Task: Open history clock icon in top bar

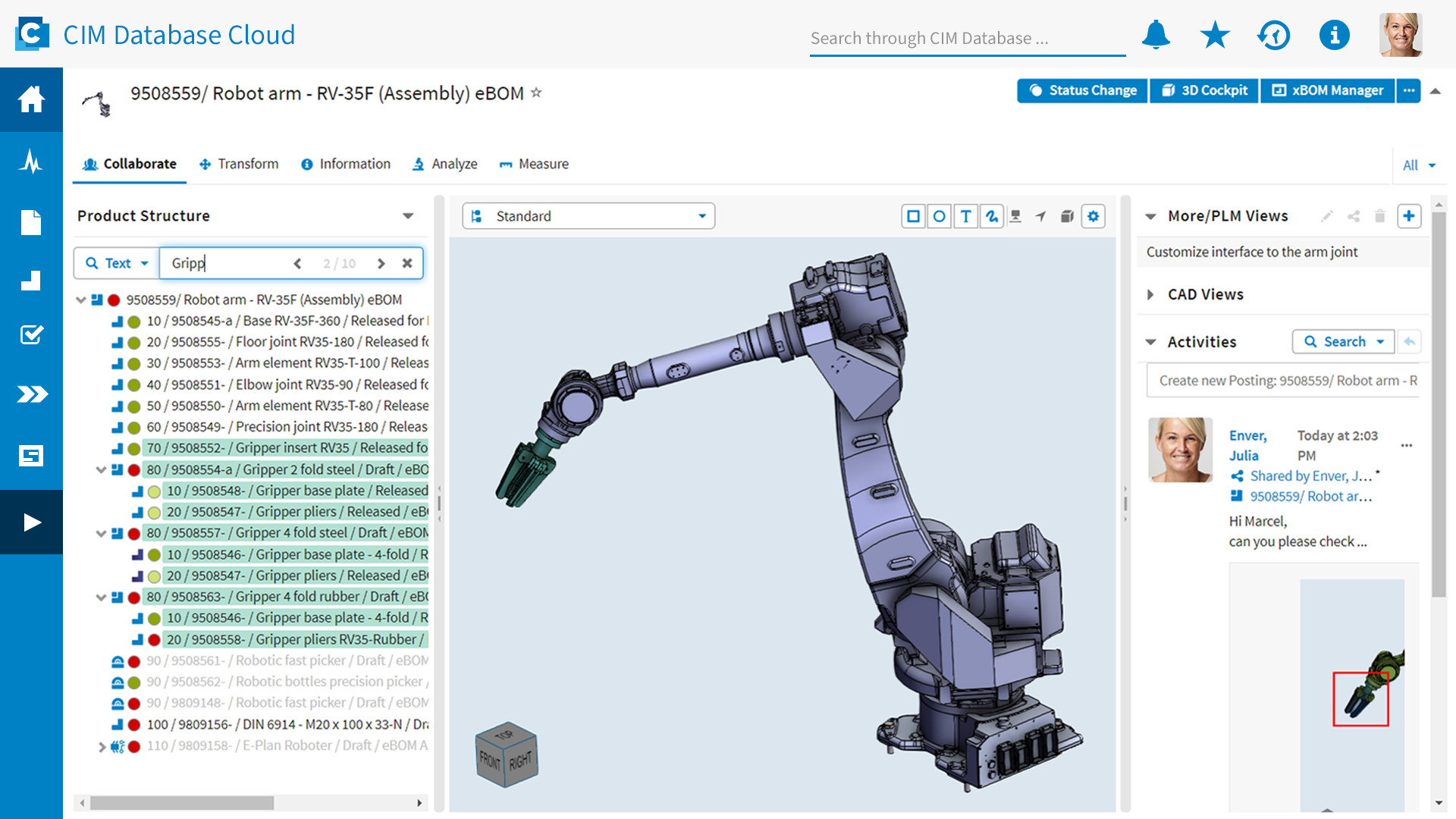Action: pyautogui.click(x=1274, y=35)
